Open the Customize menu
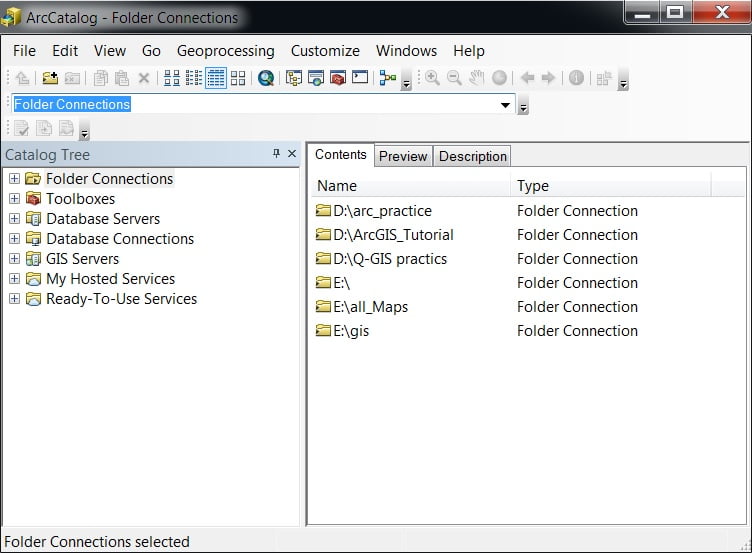 pos(325,51)
